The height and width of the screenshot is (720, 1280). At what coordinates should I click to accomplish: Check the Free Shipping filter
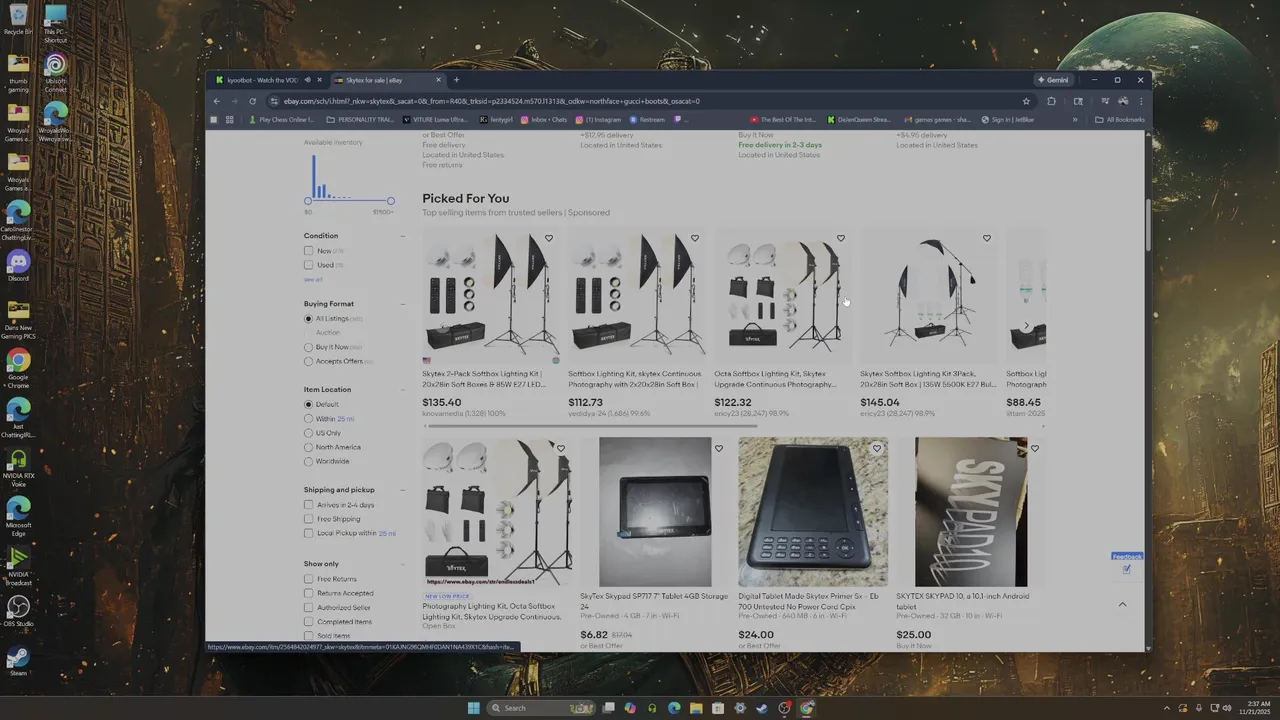(x=309, y=519)
